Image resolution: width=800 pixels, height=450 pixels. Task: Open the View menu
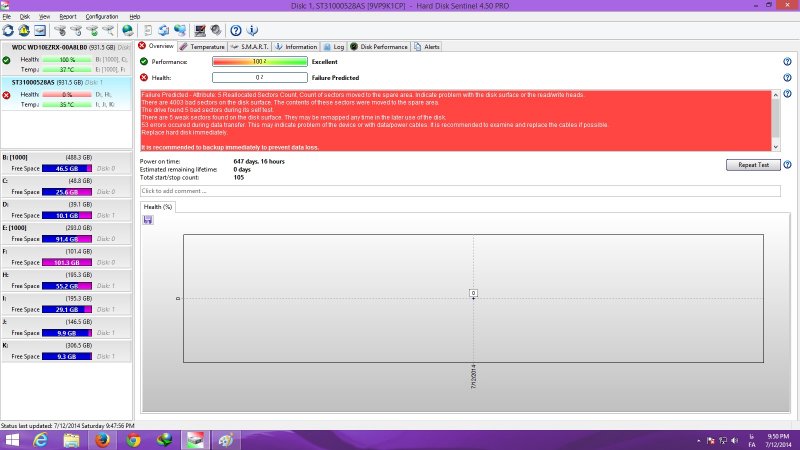[x=44, y=17]
